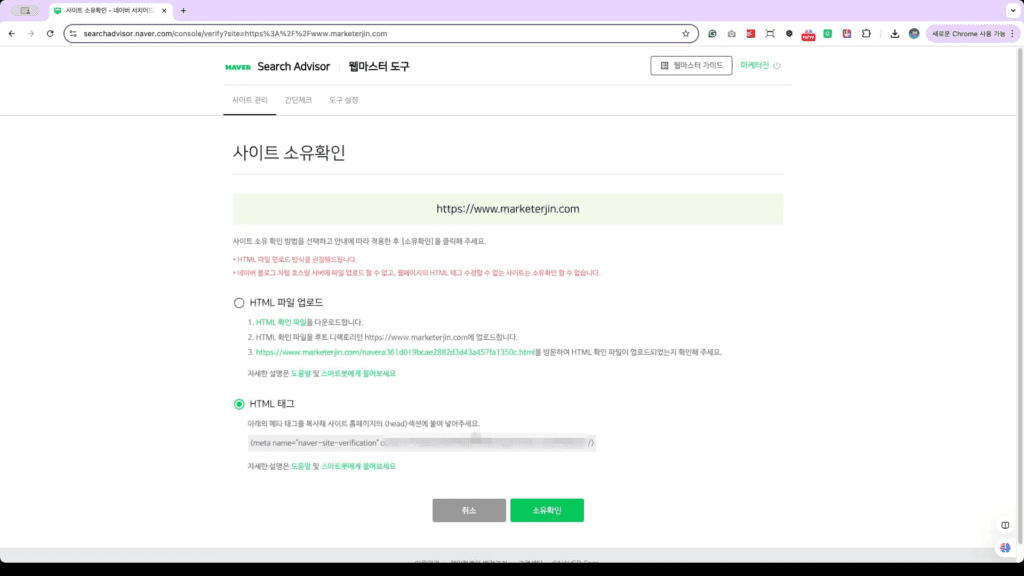This screenshot has height=576, width=1024.
Task: Click the camera screenshot extension icon
Action: (x=731, y=33)
